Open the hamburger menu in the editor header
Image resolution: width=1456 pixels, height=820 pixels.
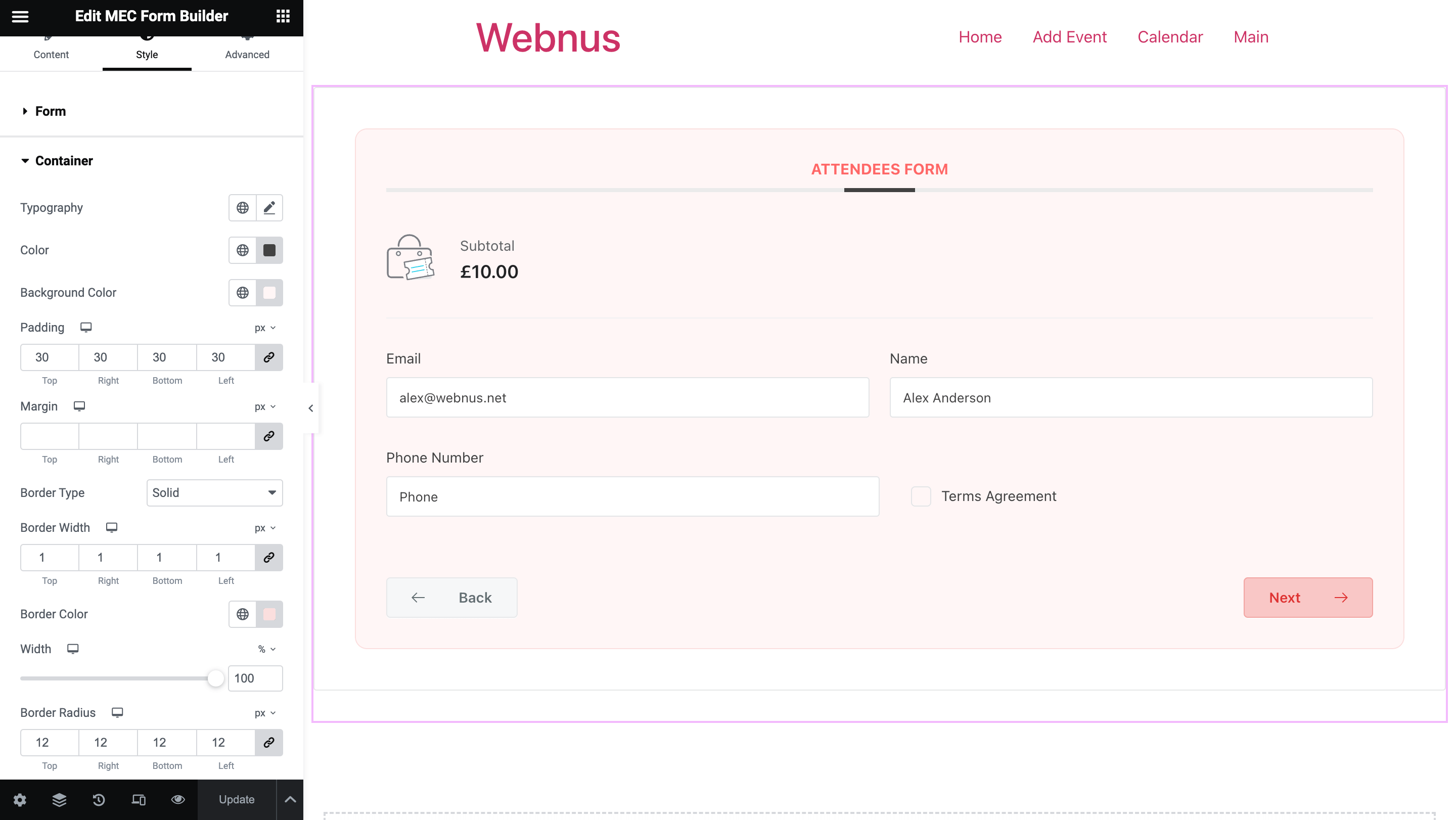coord(20,16)
